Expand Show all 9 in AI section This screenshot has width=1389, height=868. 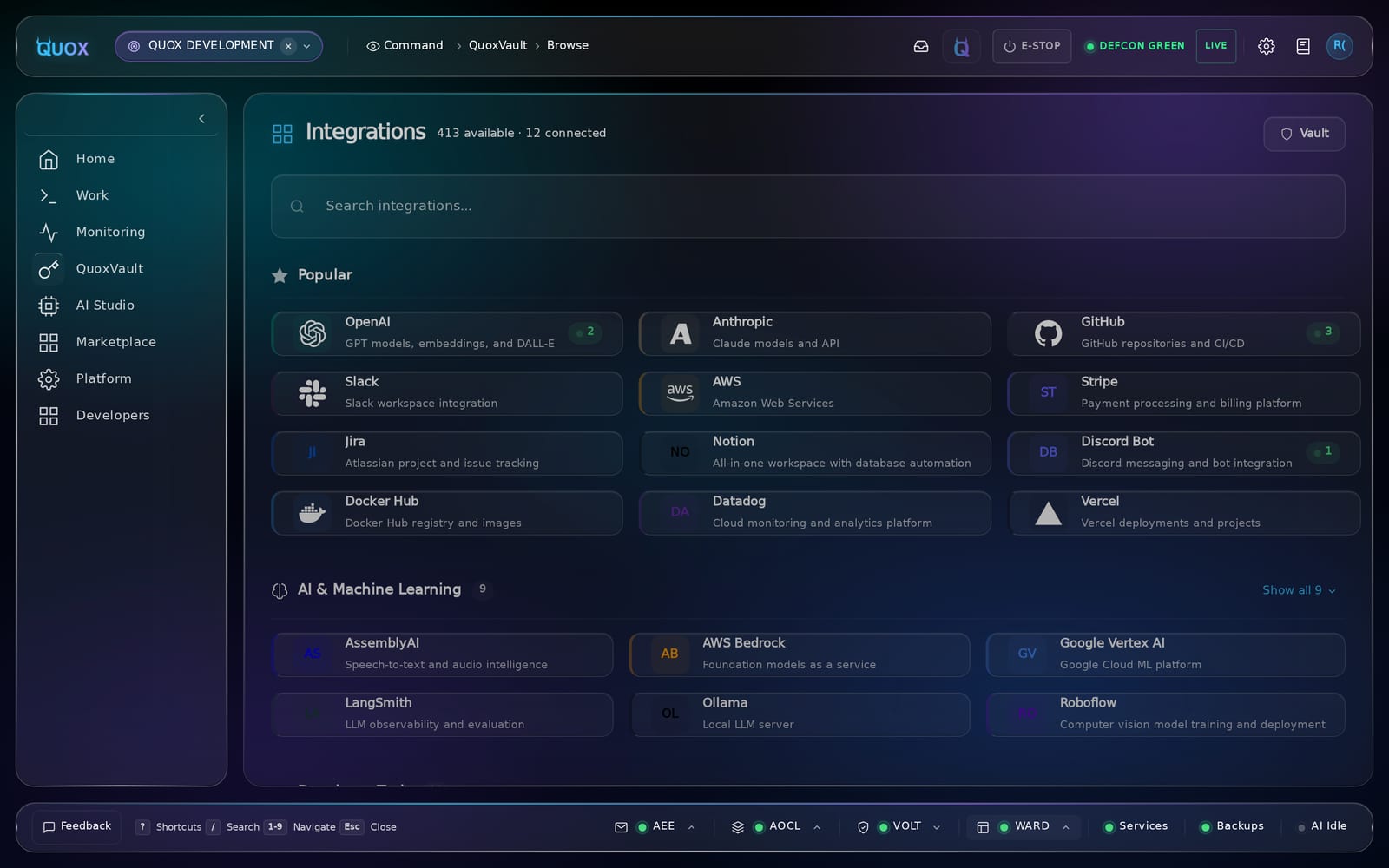(x=1299, y=590)
